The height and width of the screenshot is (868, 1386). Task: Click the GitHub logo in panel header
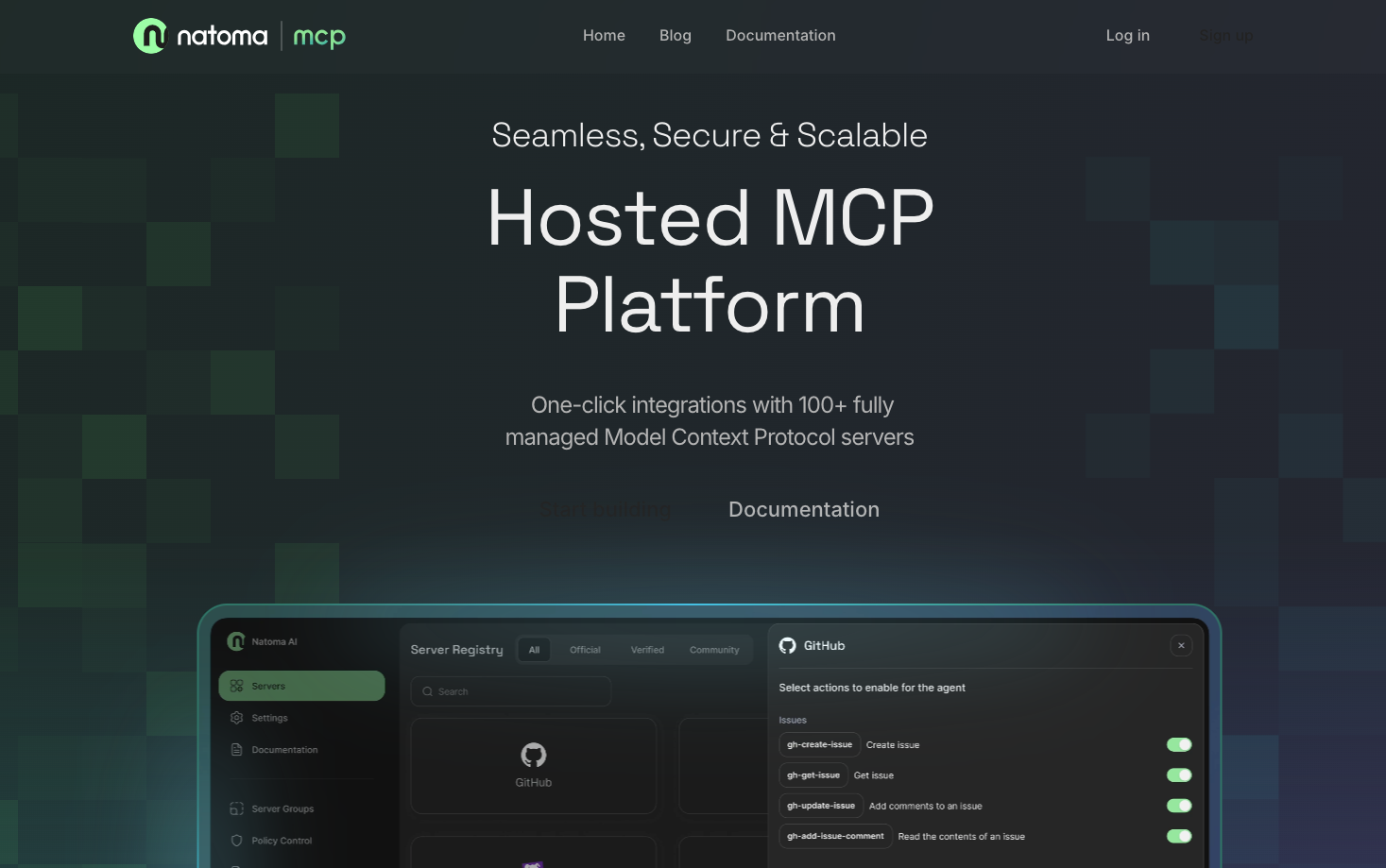(x=787, y=646)
